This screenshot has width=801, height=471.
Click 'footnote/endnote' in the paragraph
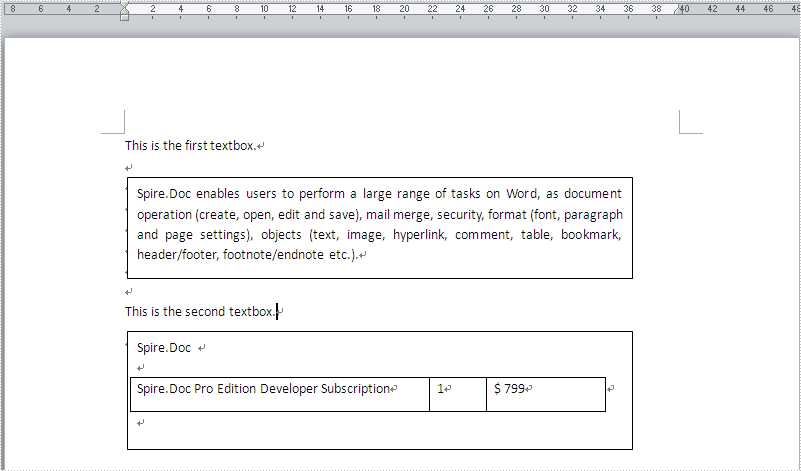(x=273, y=254)
